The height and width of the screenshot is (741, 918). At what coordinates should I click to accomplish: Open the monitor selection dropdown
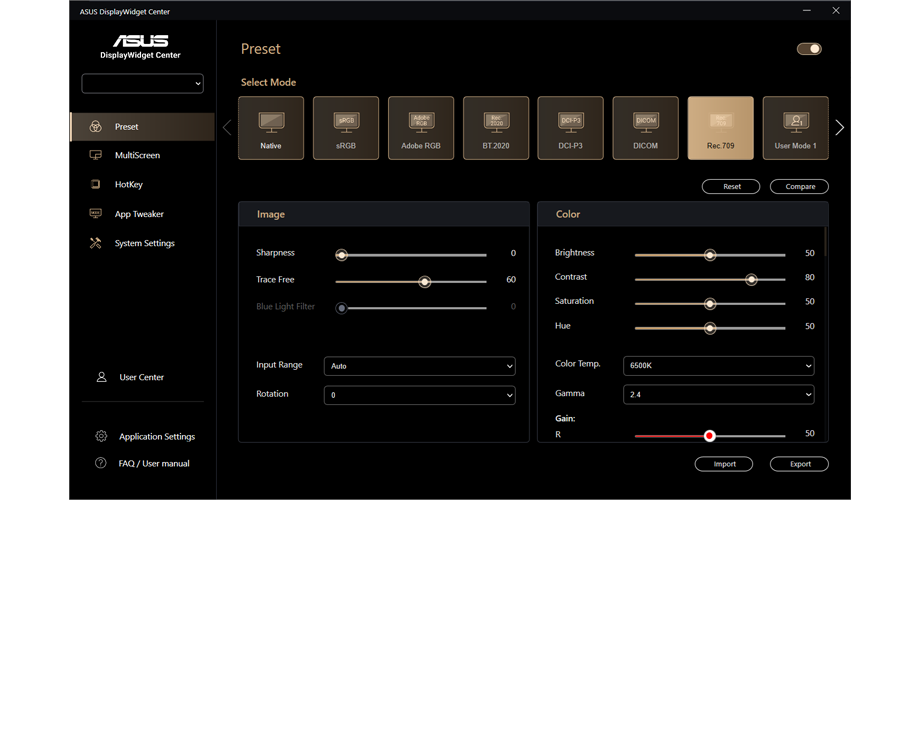(142, 84)
